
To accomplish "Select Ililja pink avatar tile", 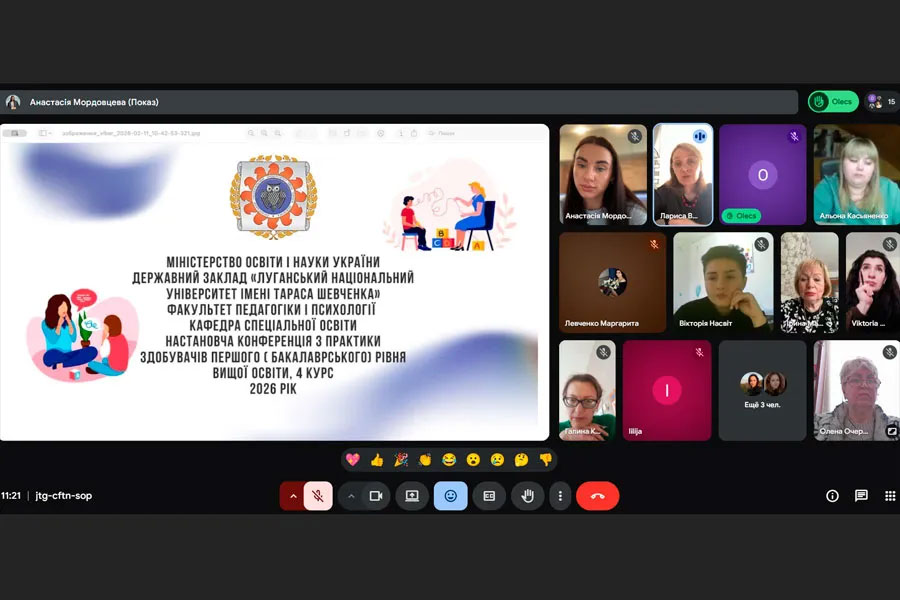I will (x=666, y=390).
